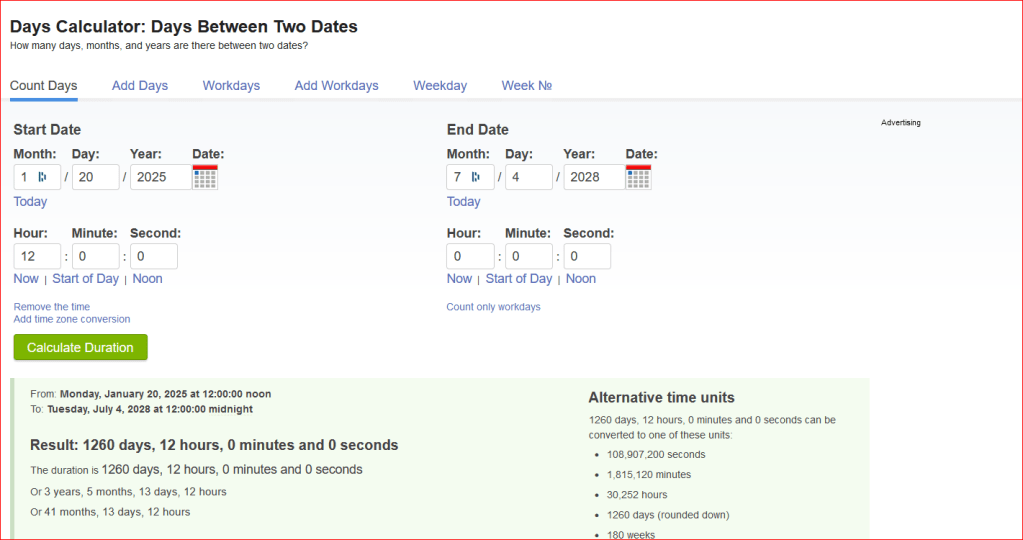Viewport: 1023px width, 540px height.
Task: Open Add time zone conversion link
Action: click(72, 319)
